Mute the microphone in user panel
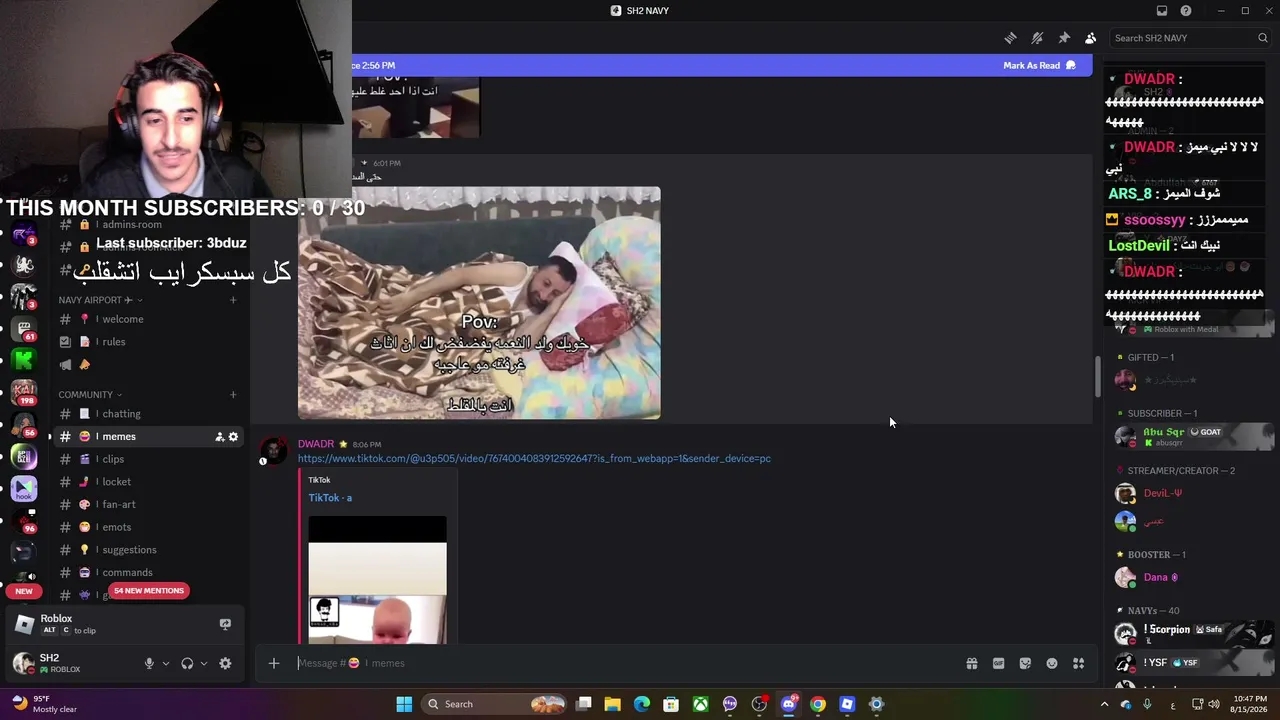Screen dimensions: 1280x720 coord(149,663)
